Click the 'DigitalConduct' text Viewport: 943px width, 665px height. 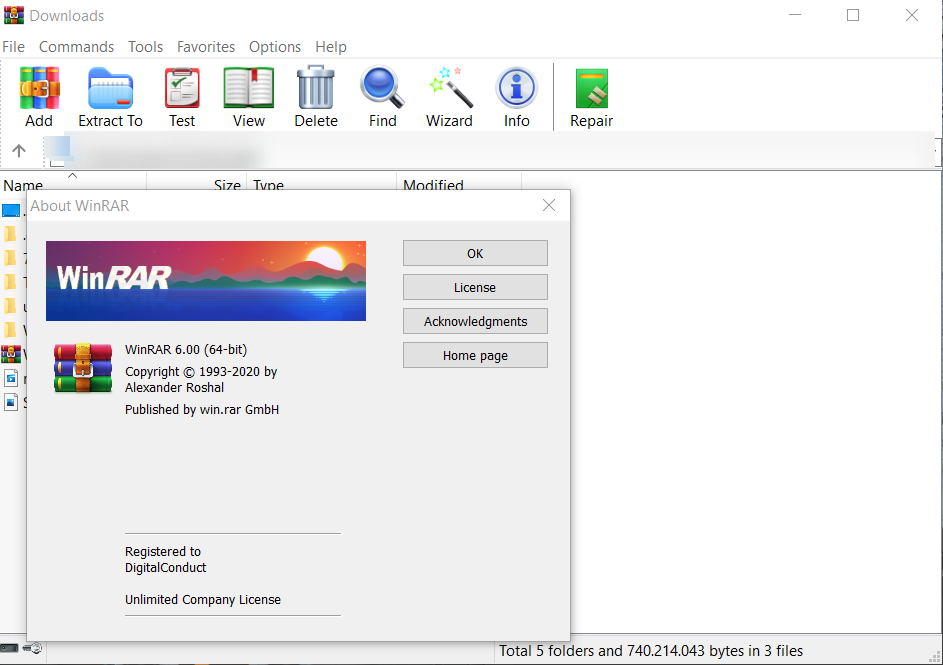pos(165,568)
